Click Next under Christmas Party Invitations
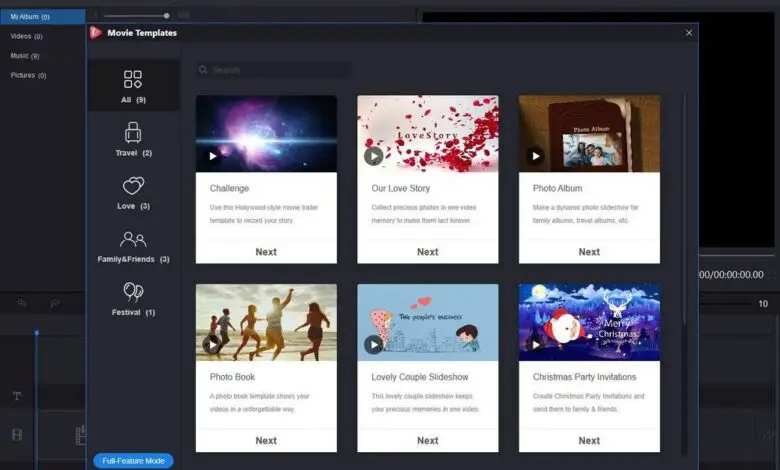Screen dimensions: 780x470 coord(589,441)
